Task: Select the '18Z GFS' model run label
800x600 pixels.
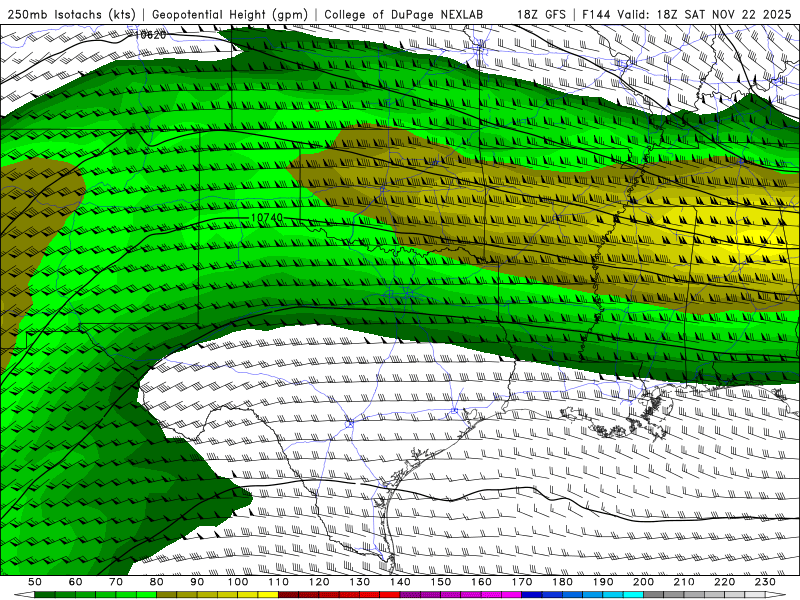Action: 541,14
